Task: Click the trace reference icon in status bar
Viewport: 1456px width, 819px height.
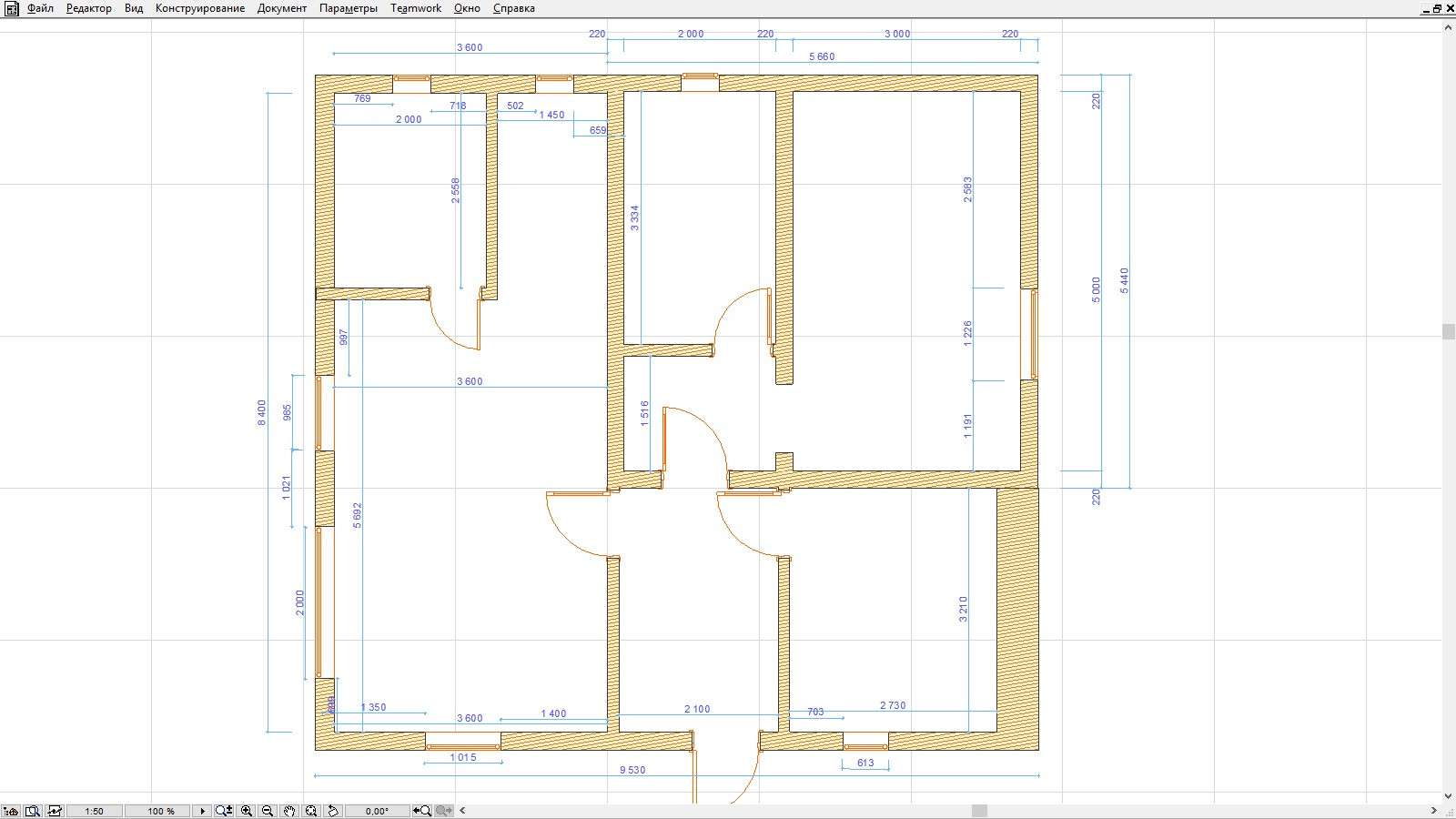Action: (55, 811)
